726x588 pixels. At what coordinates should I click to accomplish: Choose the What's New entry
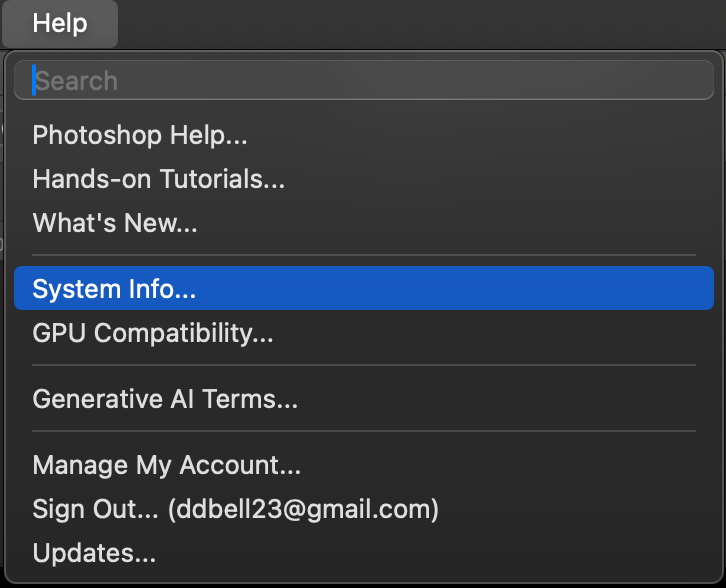(x=115, y=222)
